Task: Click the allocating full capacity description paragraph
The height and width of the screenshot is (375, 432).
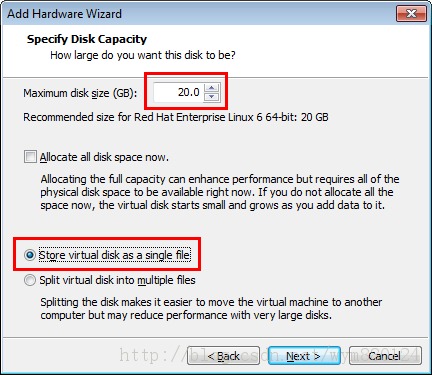Action: tap(220, 192)
